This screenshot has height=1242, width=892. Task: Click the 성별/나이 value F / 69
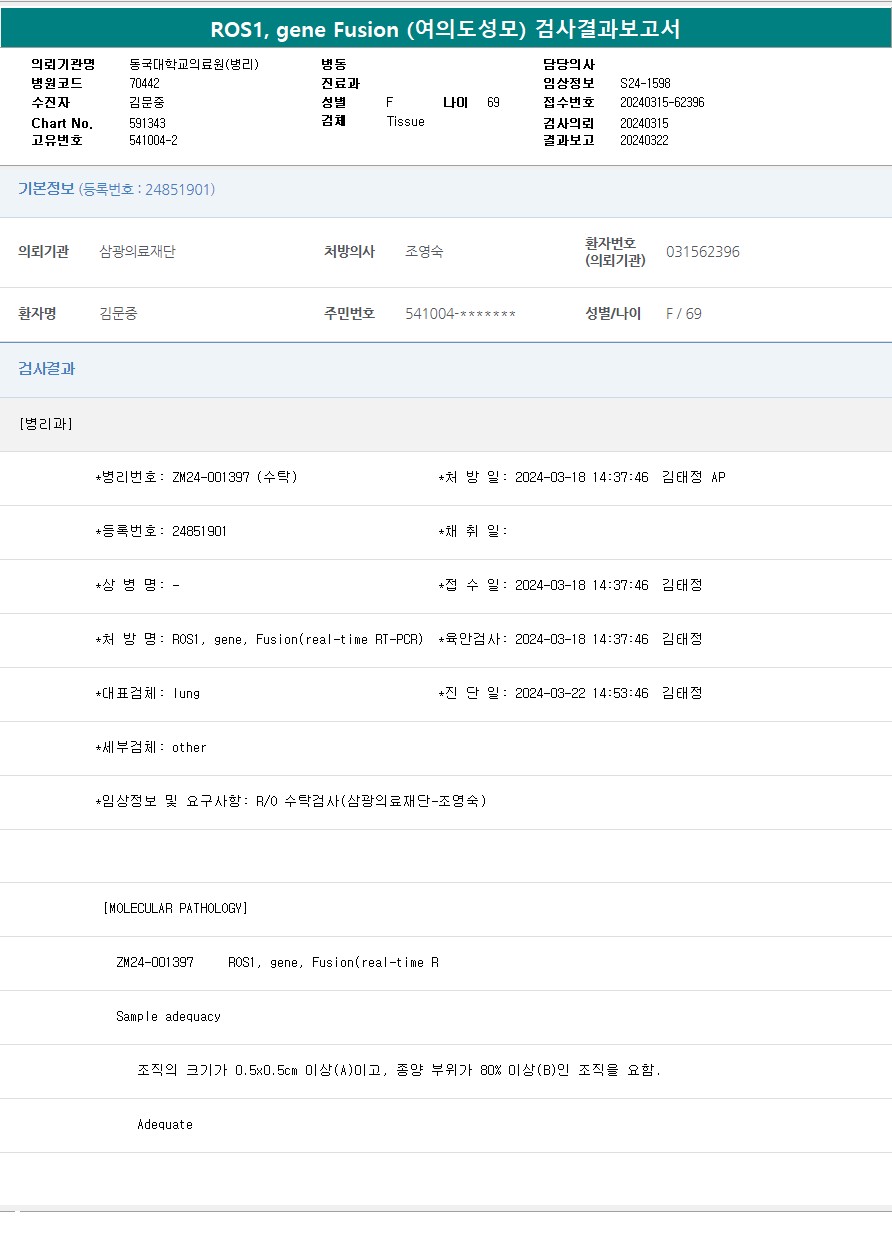tap(684, 314)
